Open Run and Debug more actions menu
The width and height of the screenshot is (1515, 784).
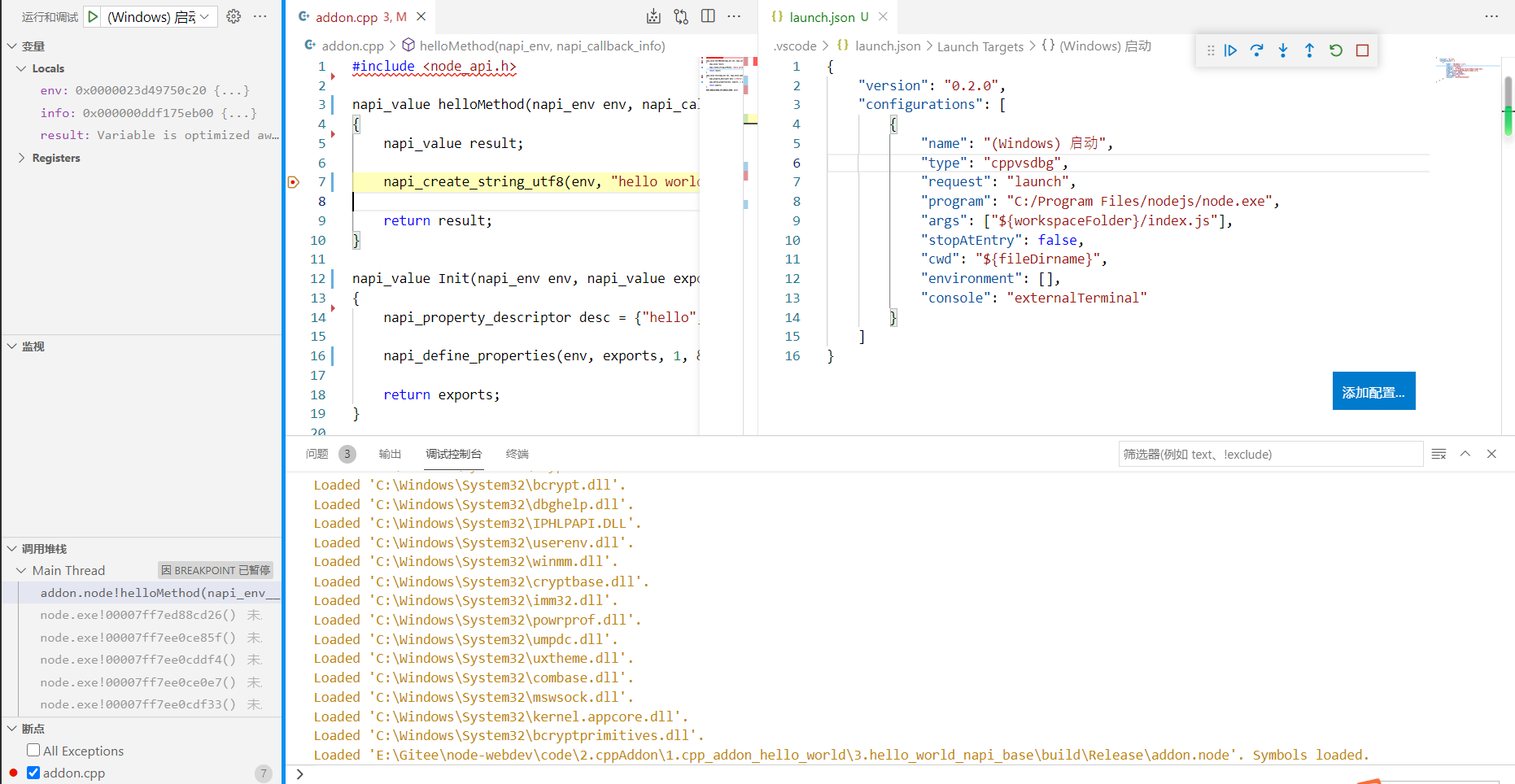click(260, 16)
